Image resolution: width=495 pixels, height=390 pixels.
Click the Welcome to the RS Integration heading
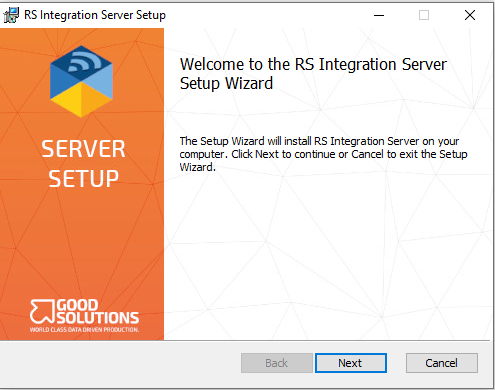click(x=313, y=74)
